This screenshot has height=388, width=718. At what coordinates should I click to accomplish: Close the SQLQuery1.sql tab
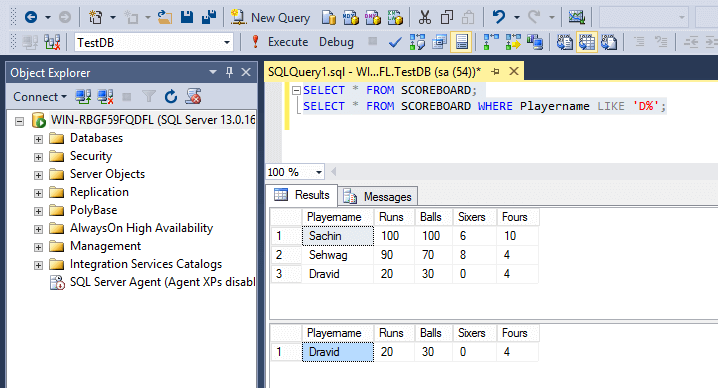tap(514, 71)
